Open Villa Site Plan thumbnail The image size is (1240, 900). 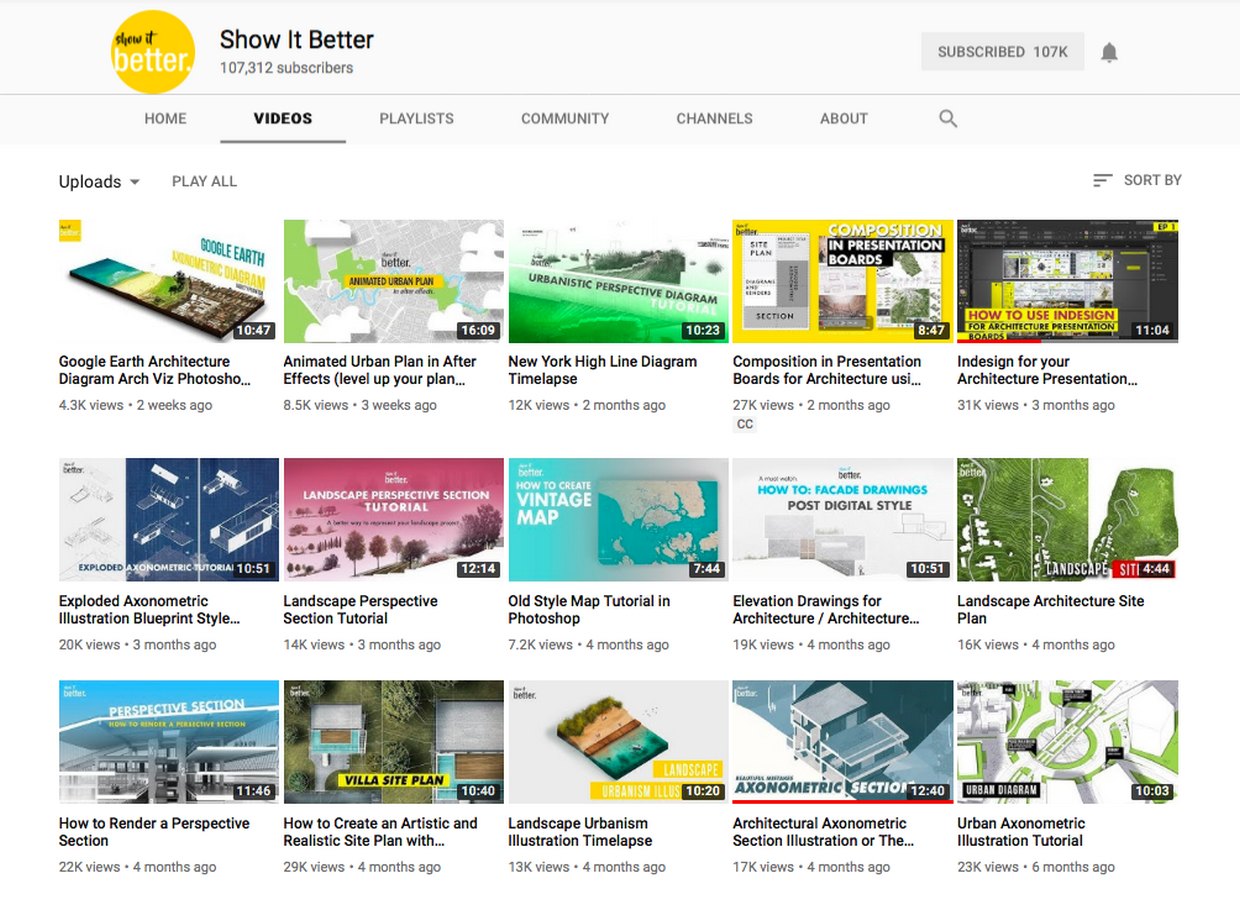coord(394,742)
